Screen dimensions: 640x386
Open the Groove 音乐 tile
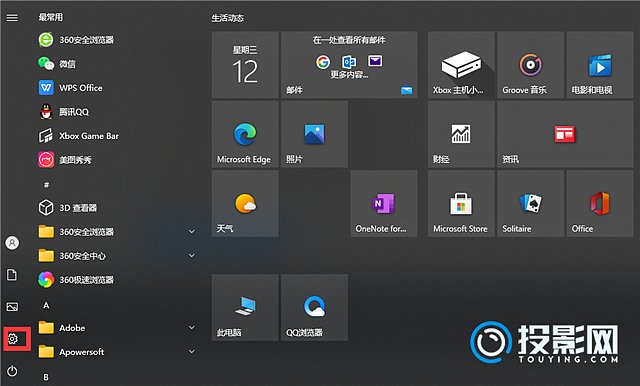[531, 65]
